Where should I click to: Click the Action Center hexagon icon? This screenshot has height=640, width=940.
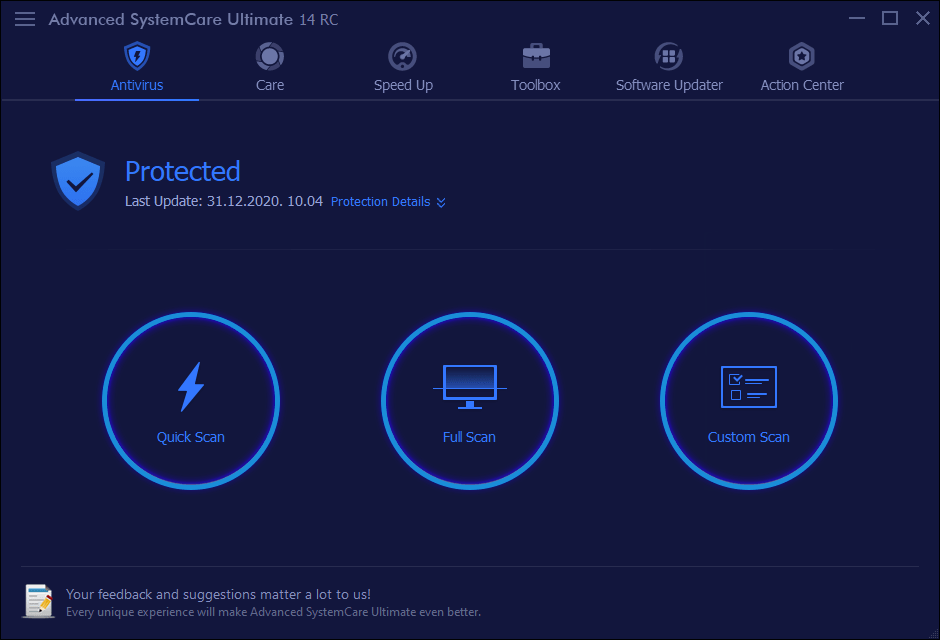point(802,56)
